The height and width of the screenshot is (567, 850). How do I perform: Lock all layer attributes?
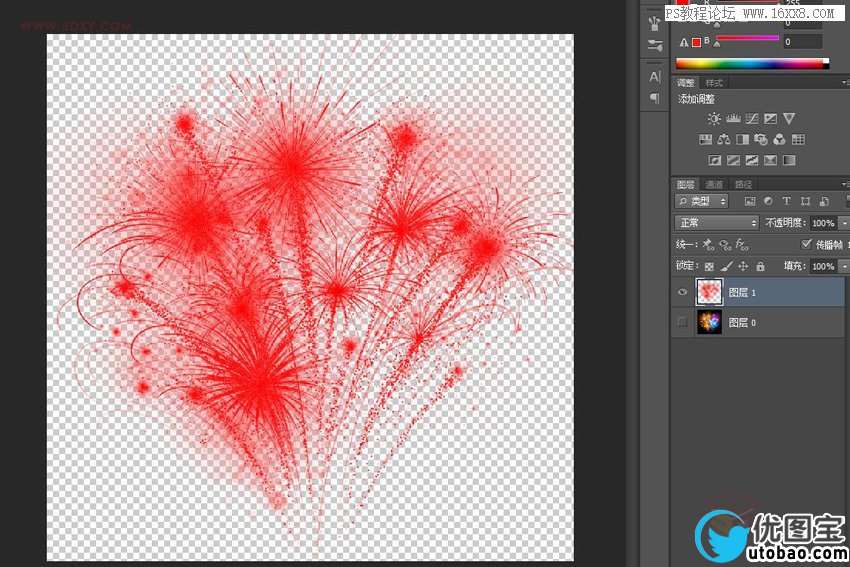pos(761,266)
